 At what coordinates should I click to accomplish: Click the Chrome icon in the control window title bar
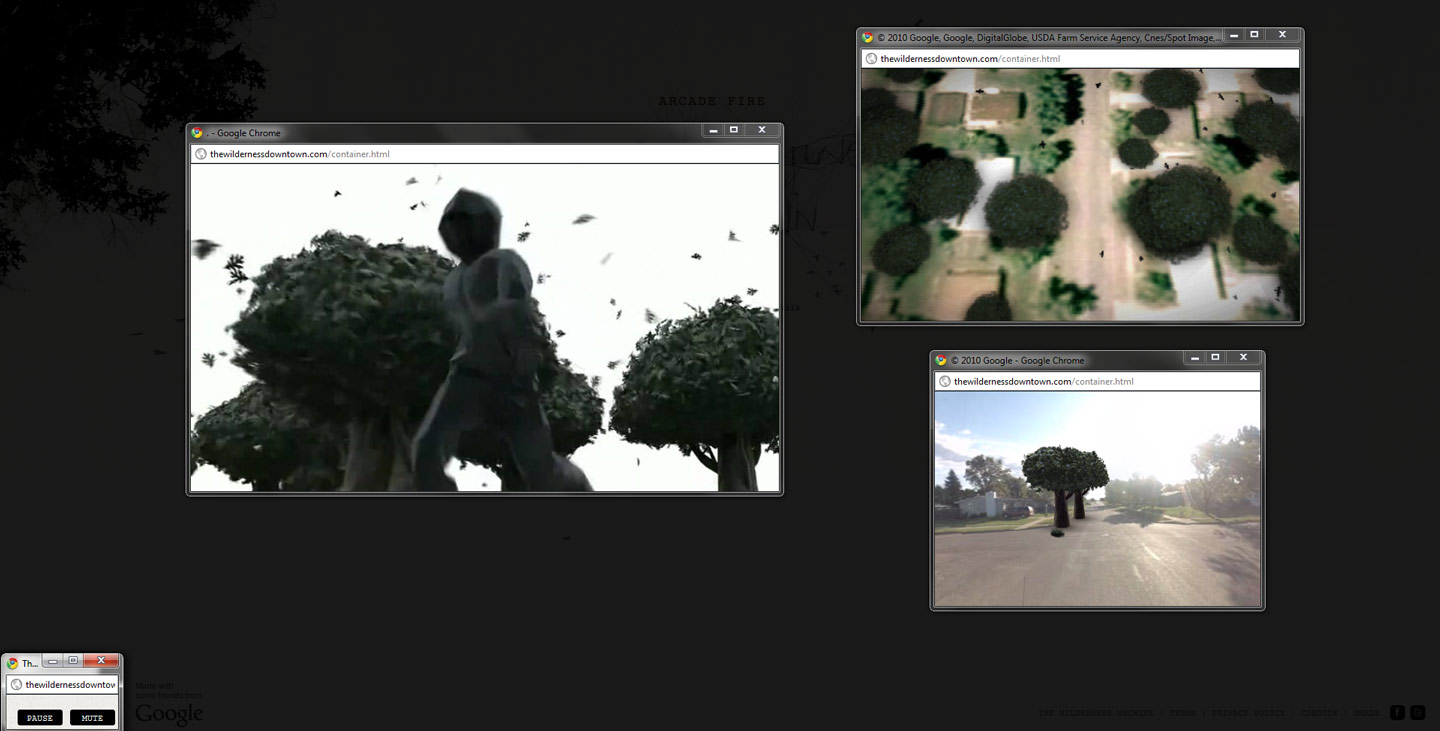click(12, 663)
